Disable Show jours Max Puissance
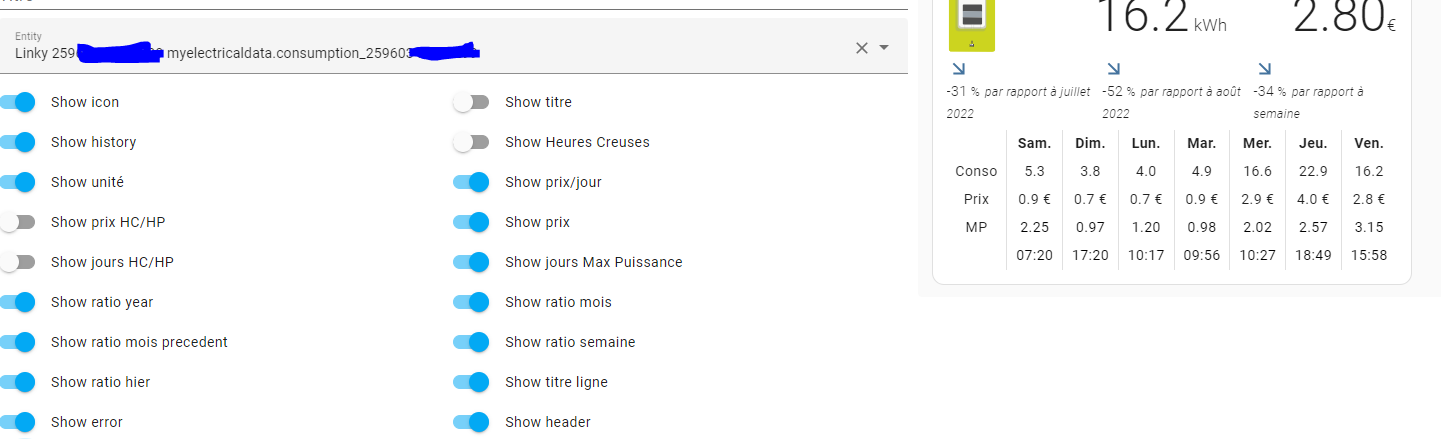The width and height of the screenshot is (1441, 439). click(471, 262)
